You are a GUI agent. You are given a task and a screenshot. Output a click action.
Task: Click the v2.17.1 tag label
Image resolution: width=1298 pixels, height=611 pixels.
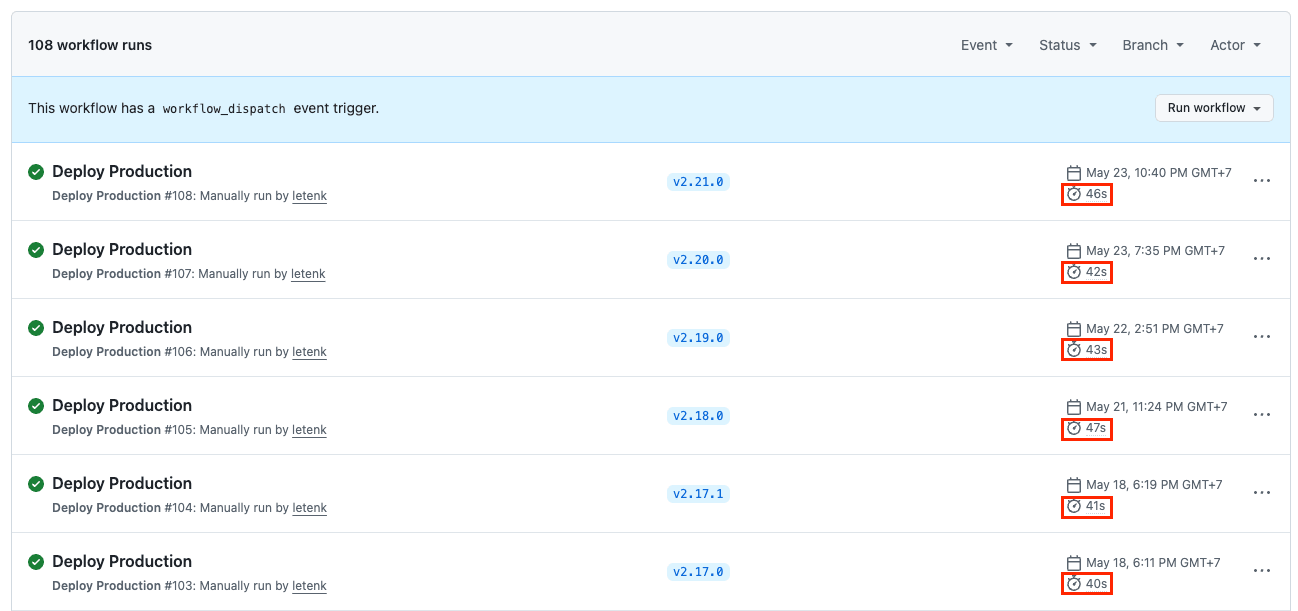pos(698,494)
